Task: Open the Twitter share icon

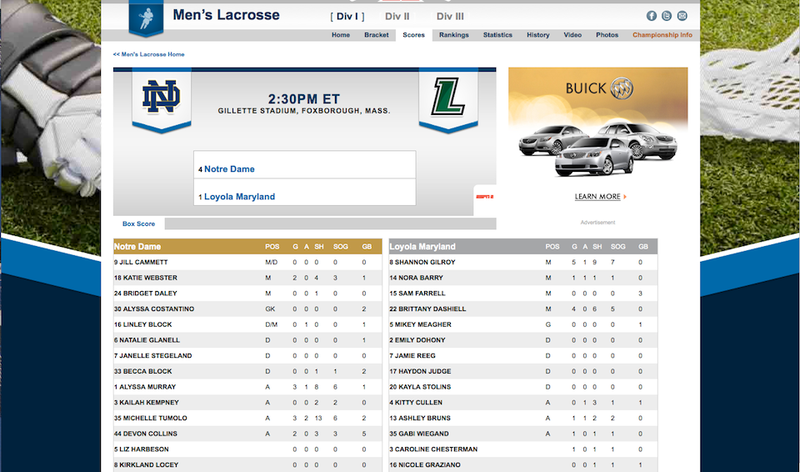Action: click(x=667, y=16)
